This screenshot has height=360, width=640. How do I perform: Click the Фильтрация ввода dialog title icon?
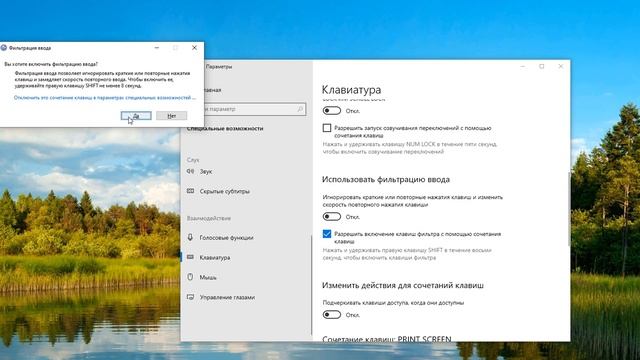click(x=4, y=48)
